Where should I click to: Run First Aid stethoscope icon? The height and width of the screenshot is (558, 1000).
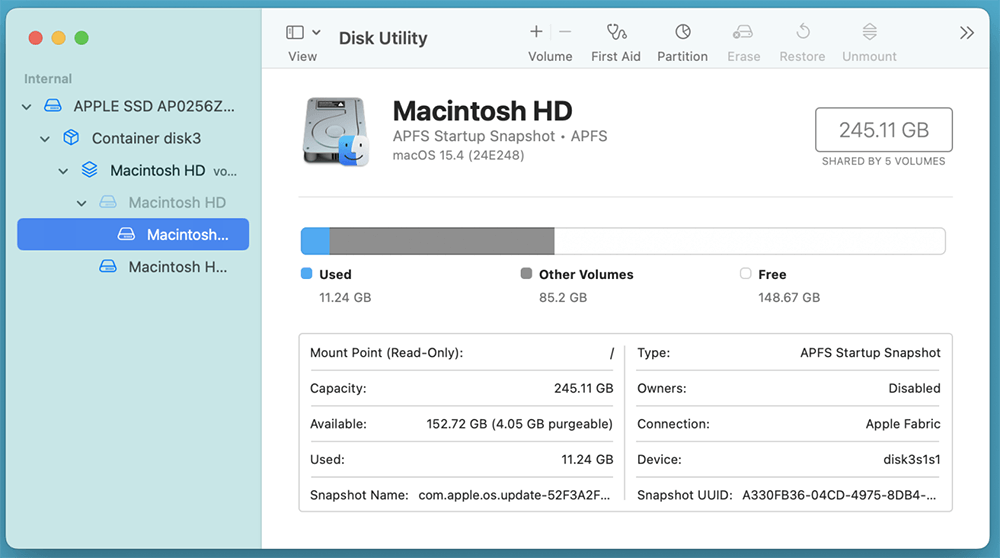tap(616, 31)
